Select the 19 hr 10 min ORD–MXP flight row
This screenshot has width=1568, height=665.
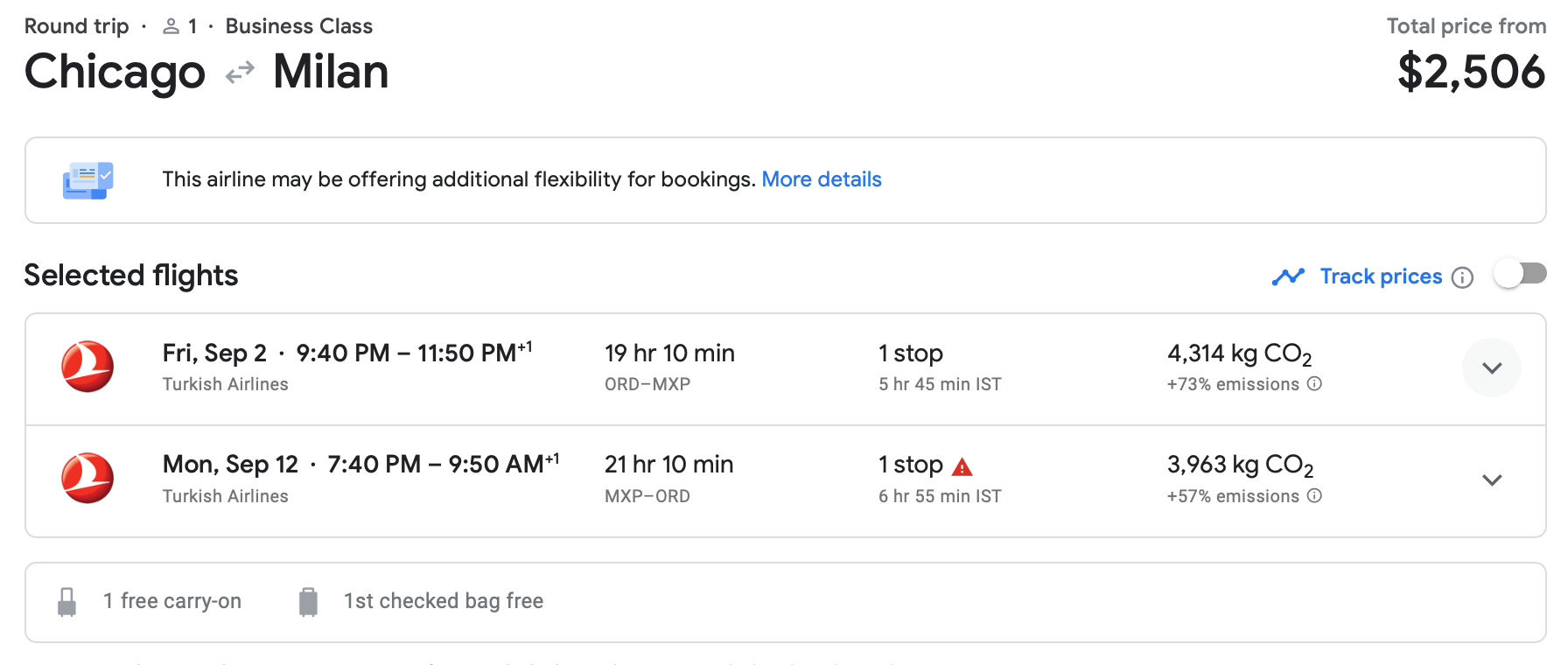click(x=786, y=369)
